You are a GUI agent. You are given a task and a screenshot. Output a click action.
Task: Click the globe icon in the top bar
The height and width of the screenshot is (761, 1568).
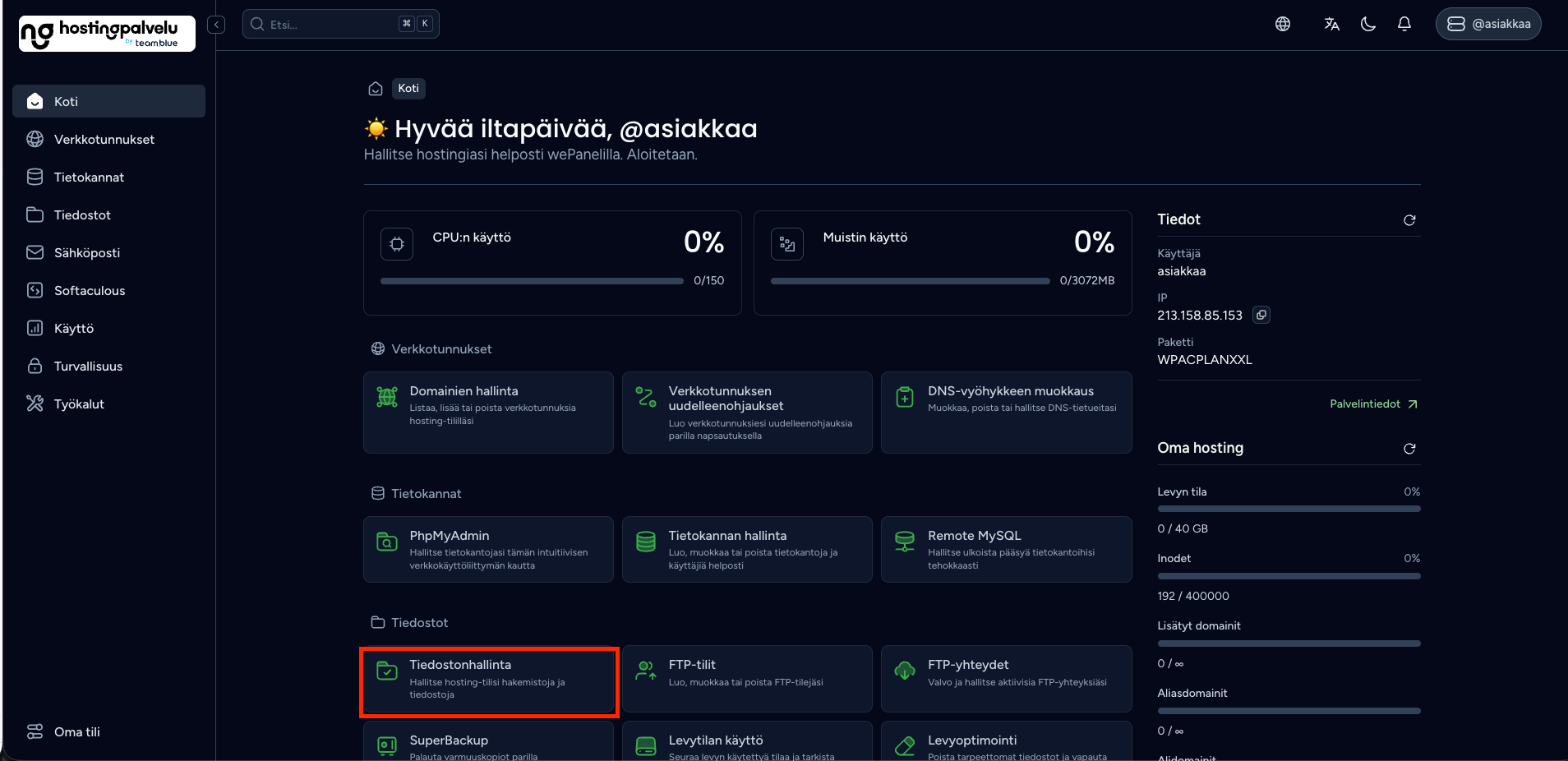coord(1283,24)
